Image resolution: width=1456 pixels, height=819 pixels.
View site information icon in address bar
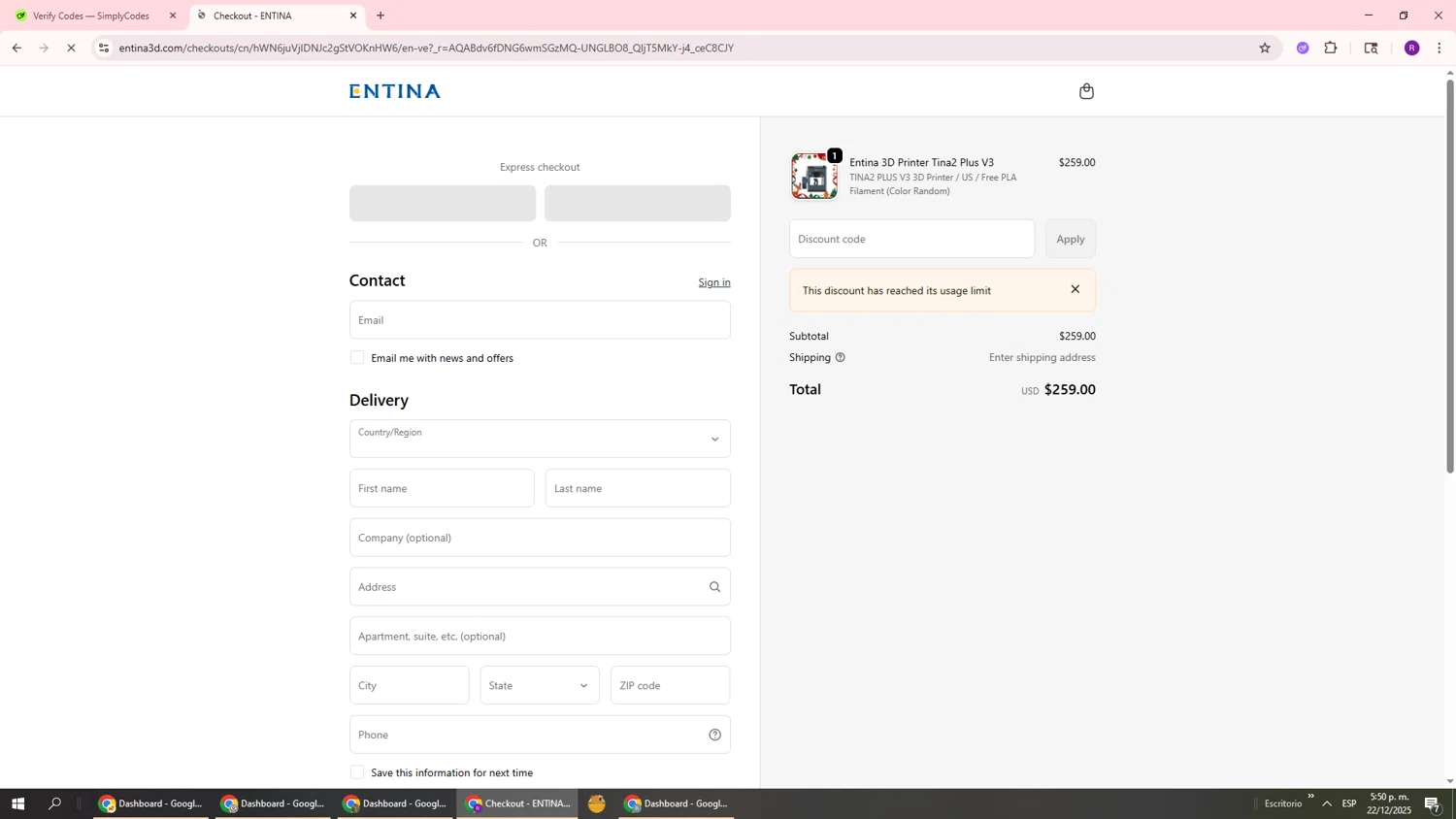[x=104, y=48]
